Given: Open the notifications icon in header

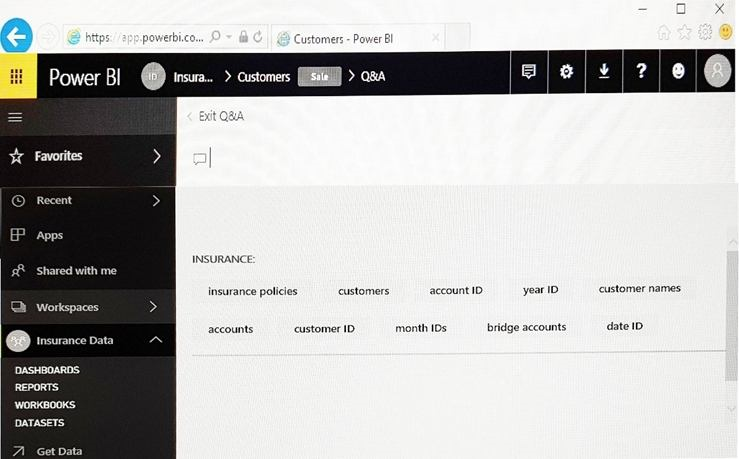Looking at the screenshot, I should pos(529,73).
